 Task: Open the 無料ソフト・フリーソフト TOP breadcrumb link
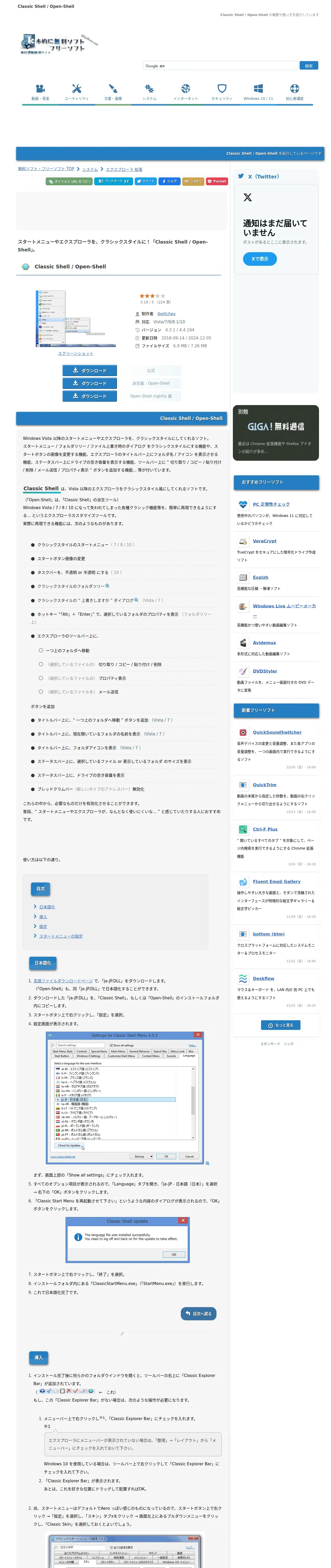coord(46,169)
